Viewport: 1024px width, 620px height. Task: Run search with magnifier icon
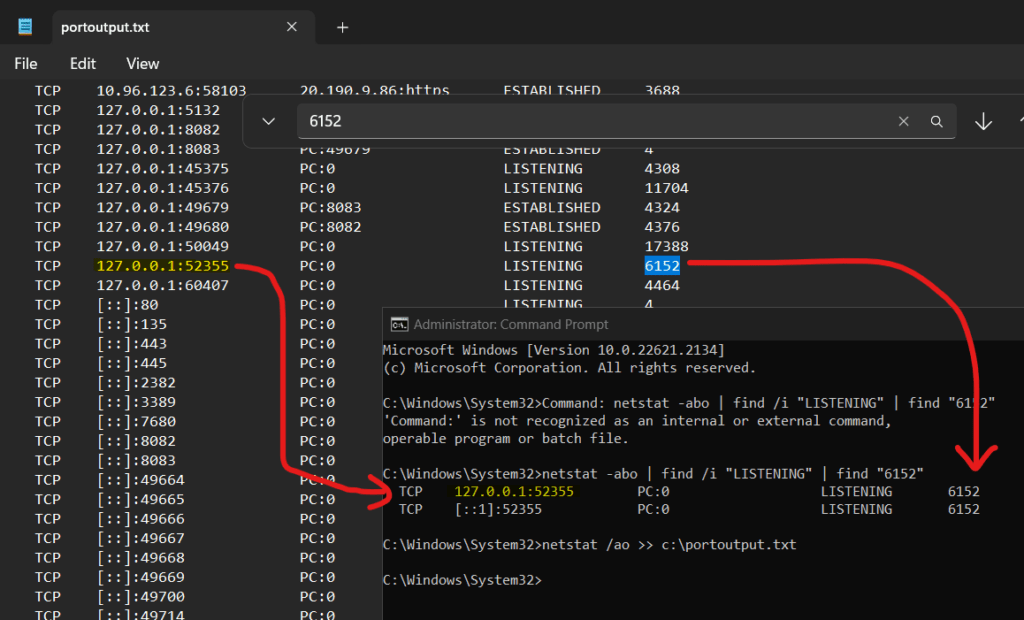point(936,122)
